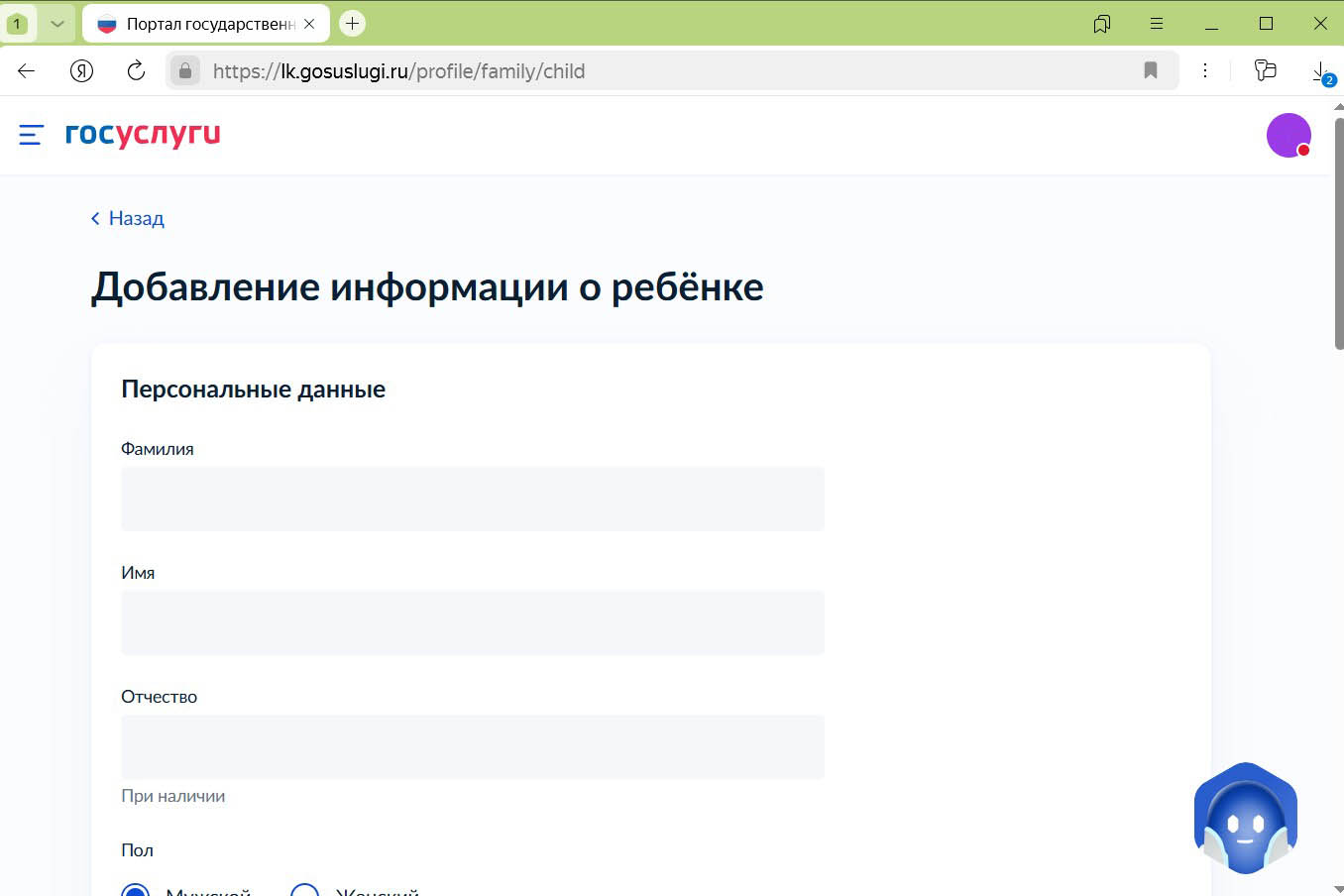The width and height of the screenshot is (1344, 896).
Task: Expand the green tab group chevron
Action: (56, 22)
